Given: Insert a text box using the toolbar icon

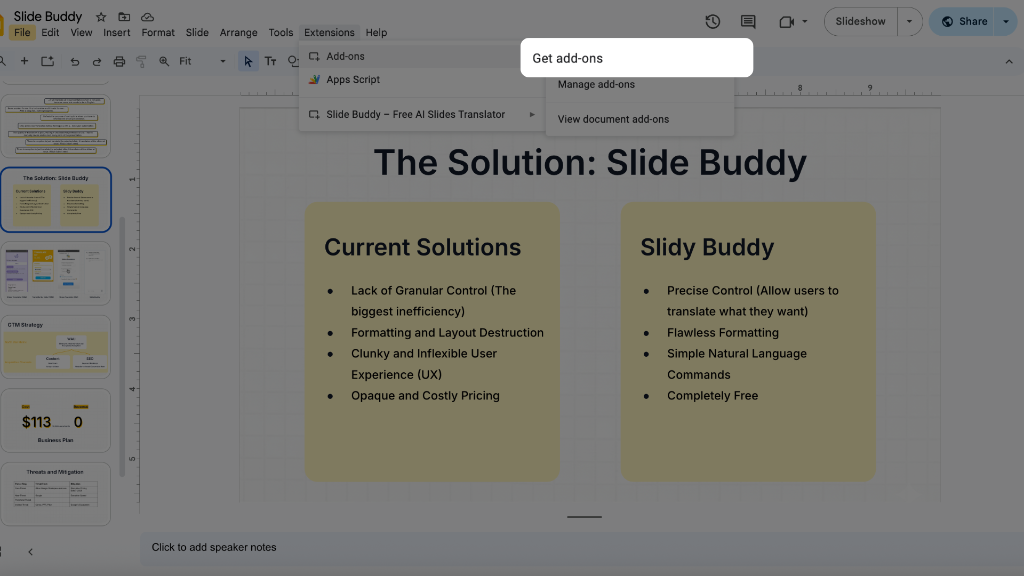Looking at the screenshot, I should [271, 61].
